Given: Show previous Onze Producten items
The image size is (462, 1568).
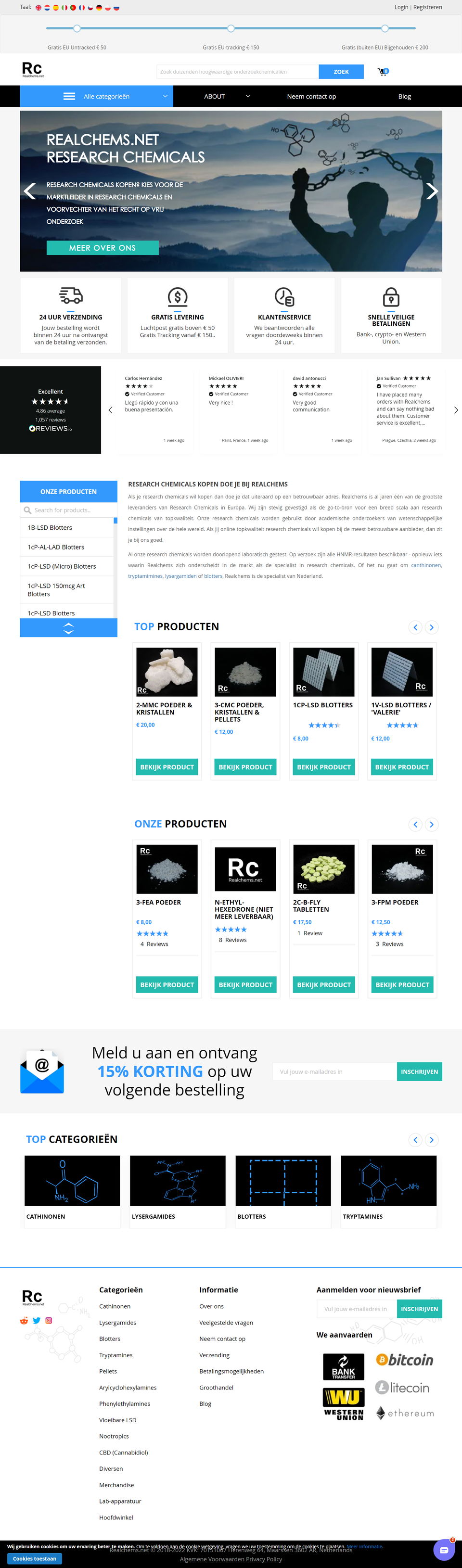Looking at the screenshot, I should pos(415,824).
